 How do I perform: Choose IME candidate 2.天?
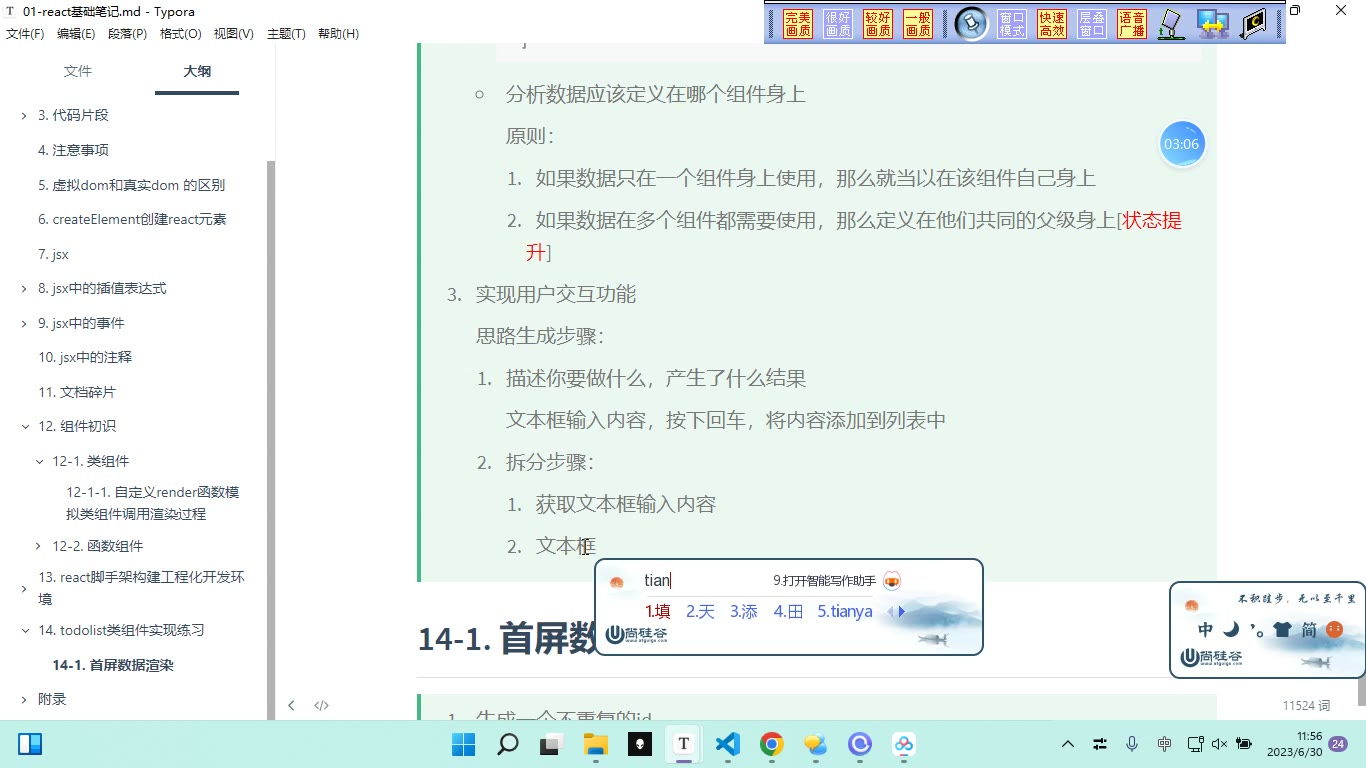700,611
